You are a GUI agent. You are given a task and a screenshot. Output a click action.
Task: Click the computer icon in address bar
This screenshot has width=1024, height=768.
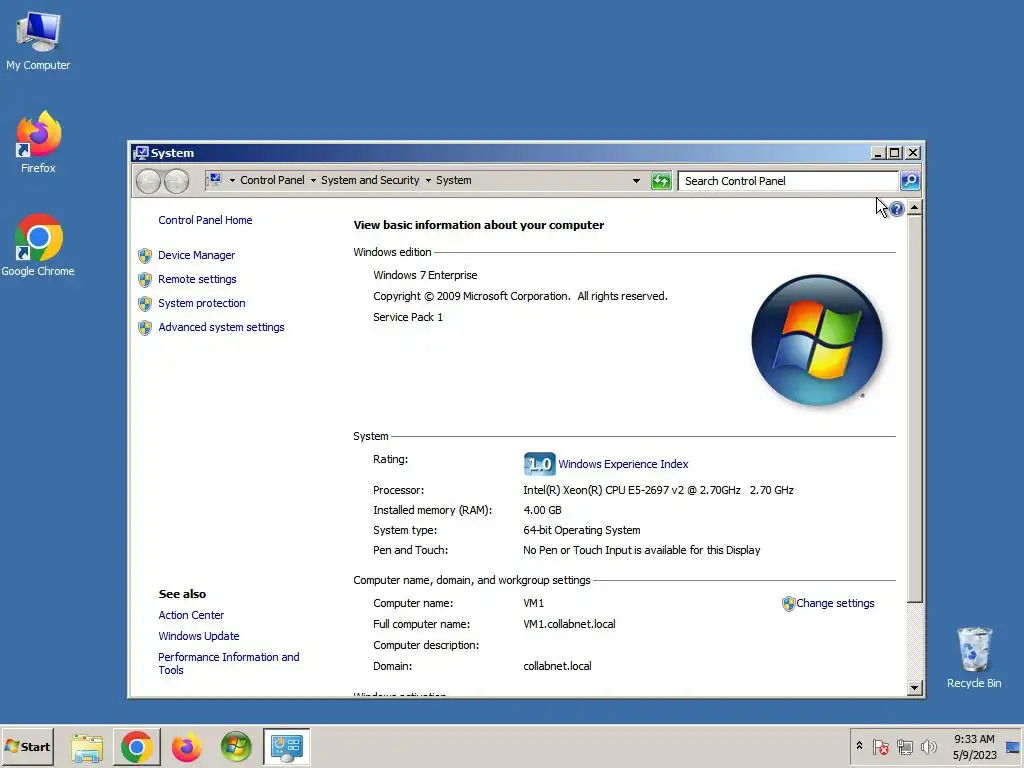[x=214, y=180]
